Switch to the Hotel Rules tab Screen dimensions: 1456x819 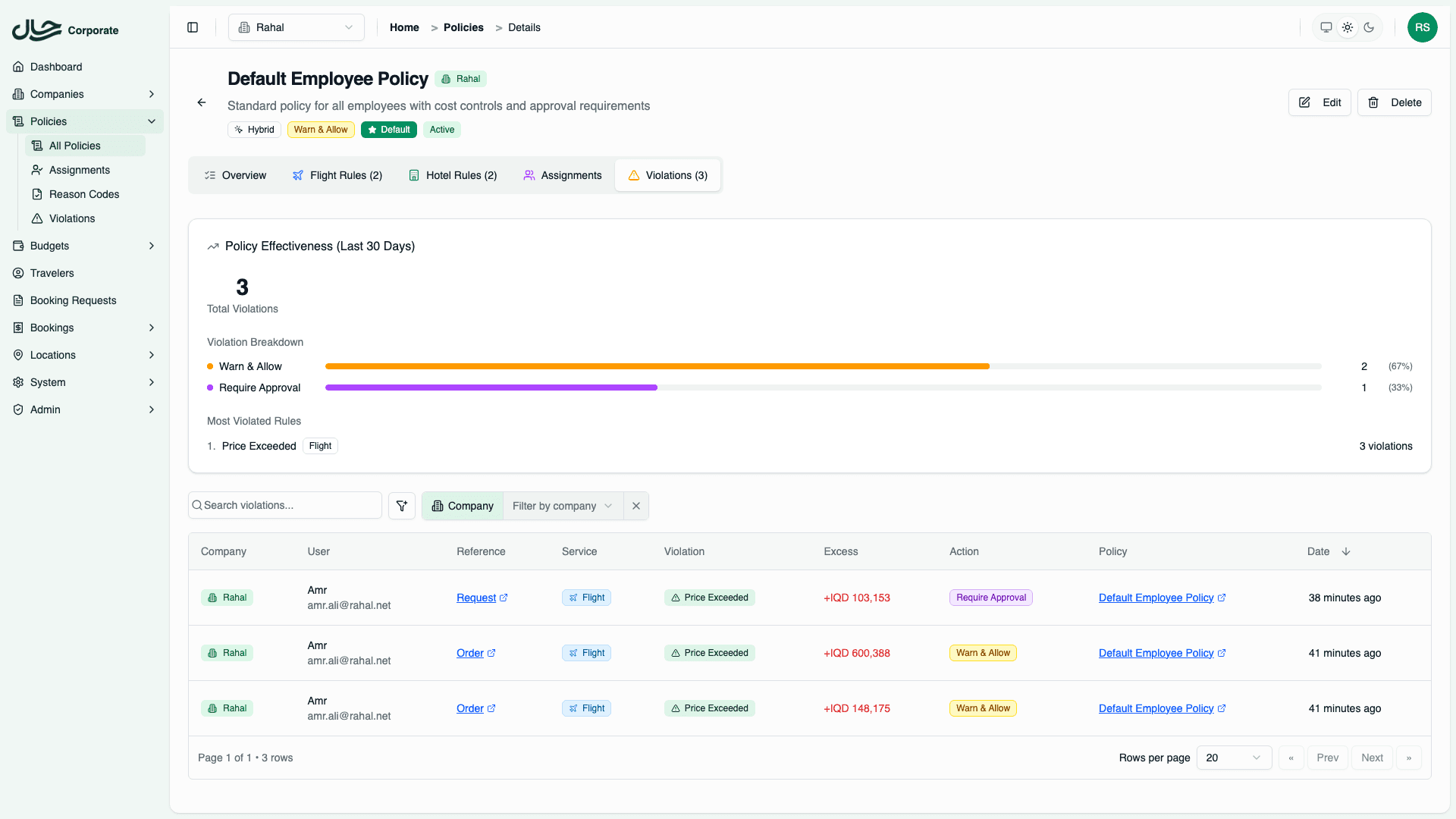453,175
